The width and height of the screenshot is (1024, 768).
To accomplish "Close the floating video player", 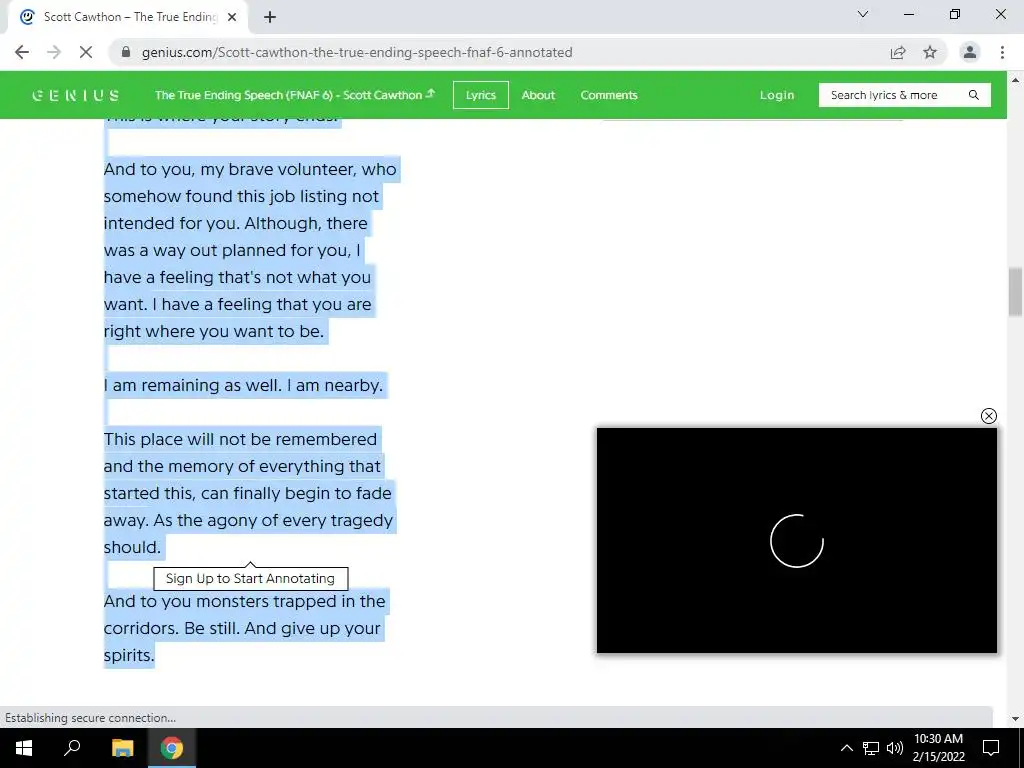I will click(989, 416).
